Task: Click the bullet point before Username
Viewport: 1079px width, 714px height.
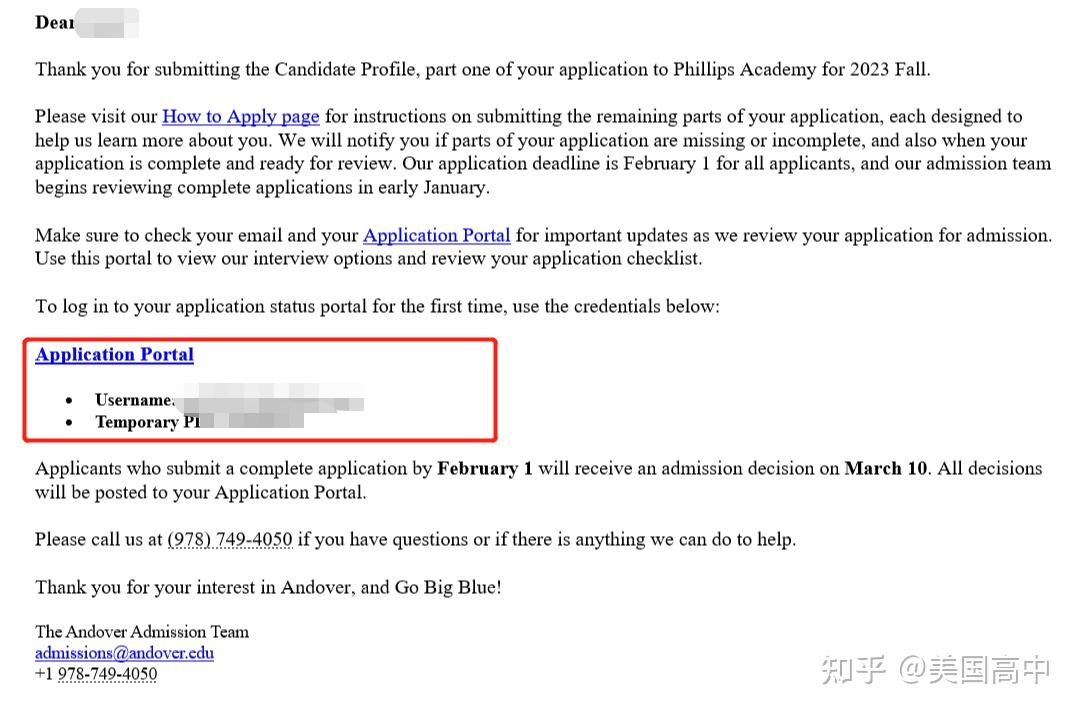Action: click(x=69, y=400)
